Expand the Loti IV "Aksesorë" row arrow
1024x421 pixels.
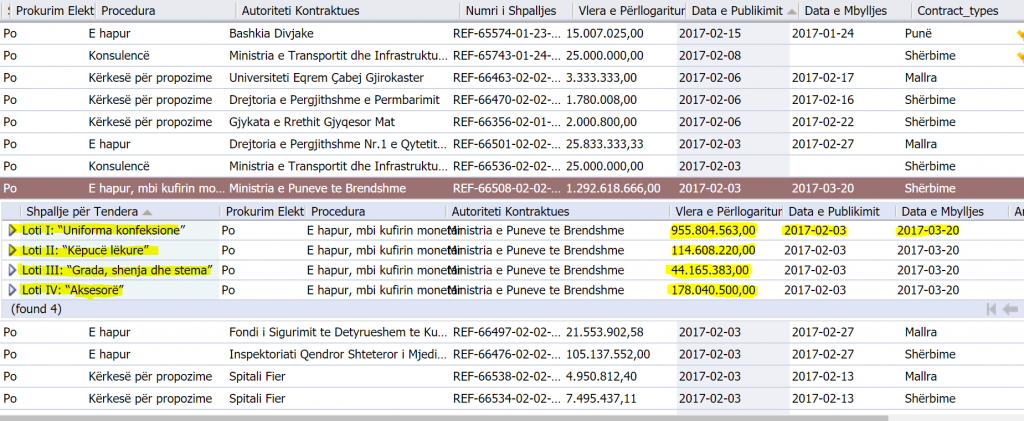(x=13, y=290)
